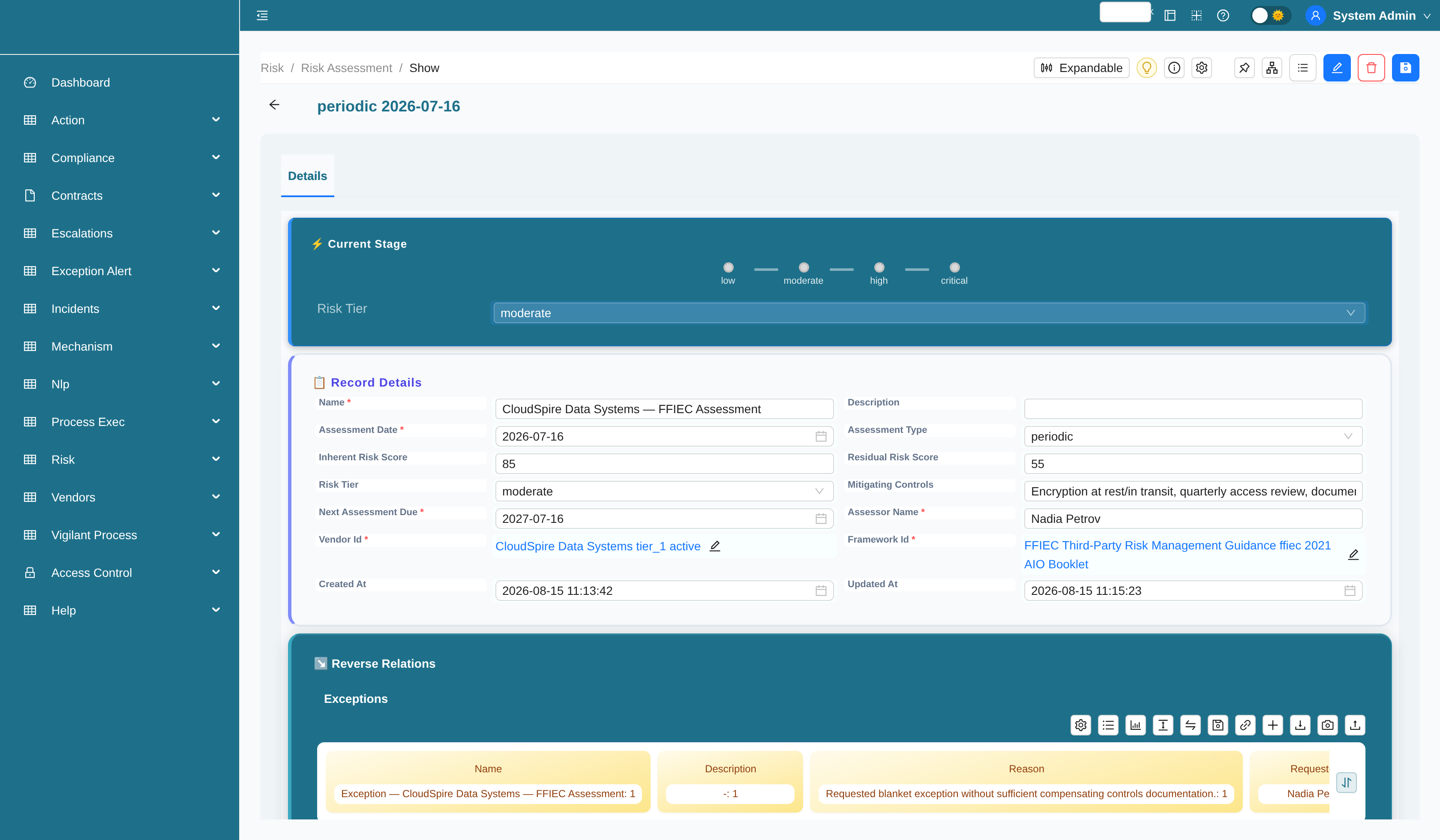The height and width of the screenshot is (840, 1440).
Task: Open the help question mark icon
Action: pos(1223,15)
